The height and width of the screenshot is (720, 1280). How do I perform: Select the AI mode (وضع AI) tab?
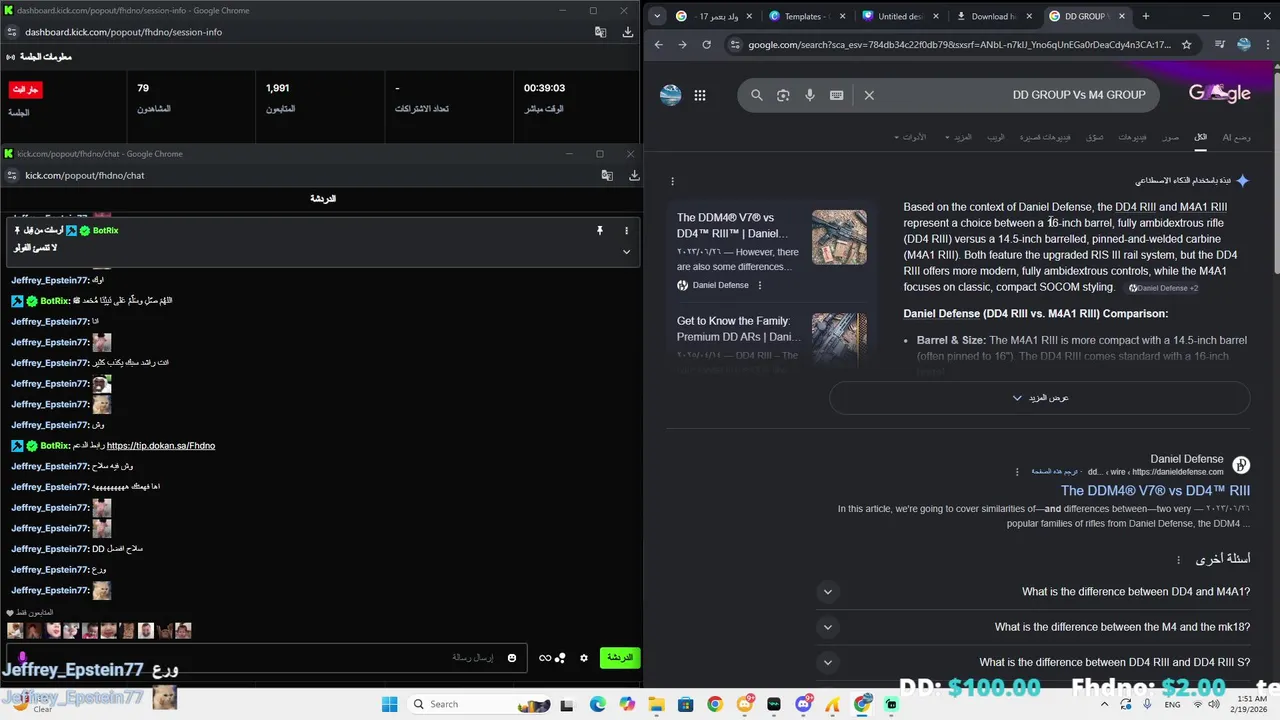pyautogui.click(x=1236, y=137)
